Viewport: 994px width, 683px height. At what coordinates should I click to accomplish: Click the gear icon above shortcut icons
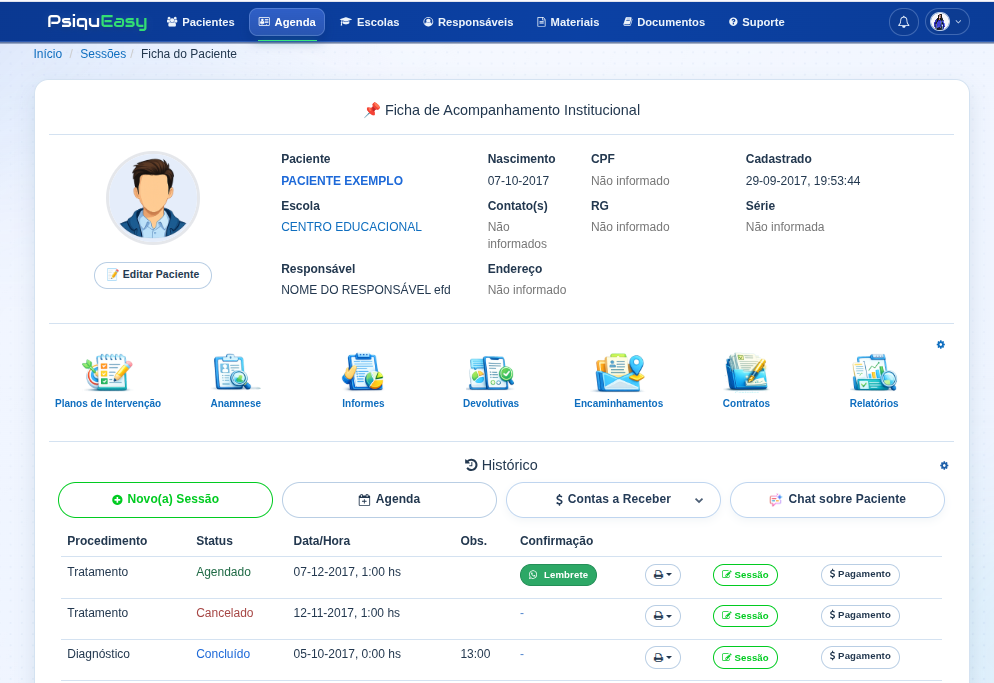point(941,344)
